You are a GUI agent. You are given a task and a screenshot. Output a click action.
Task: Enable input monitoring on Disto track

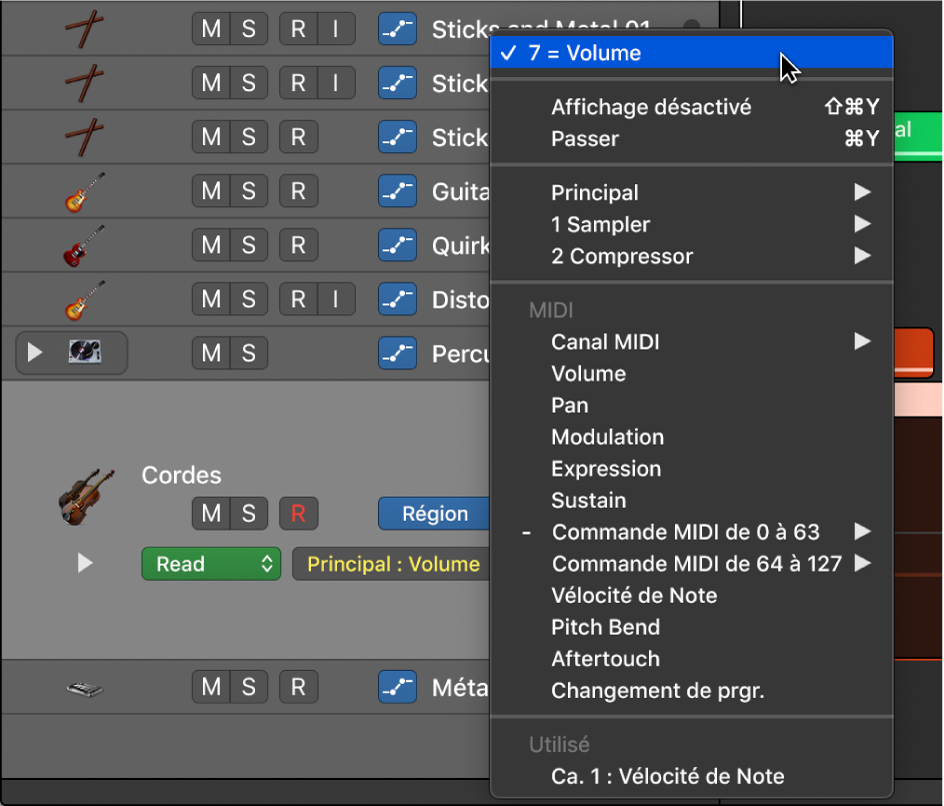(x=336, y=299)
